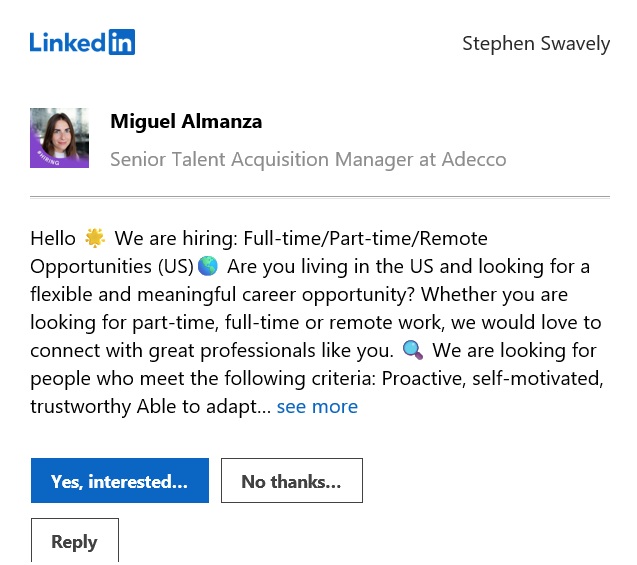
Task: Open Miguel Almanza's profile photo
Action: click(x=59, y=137)
